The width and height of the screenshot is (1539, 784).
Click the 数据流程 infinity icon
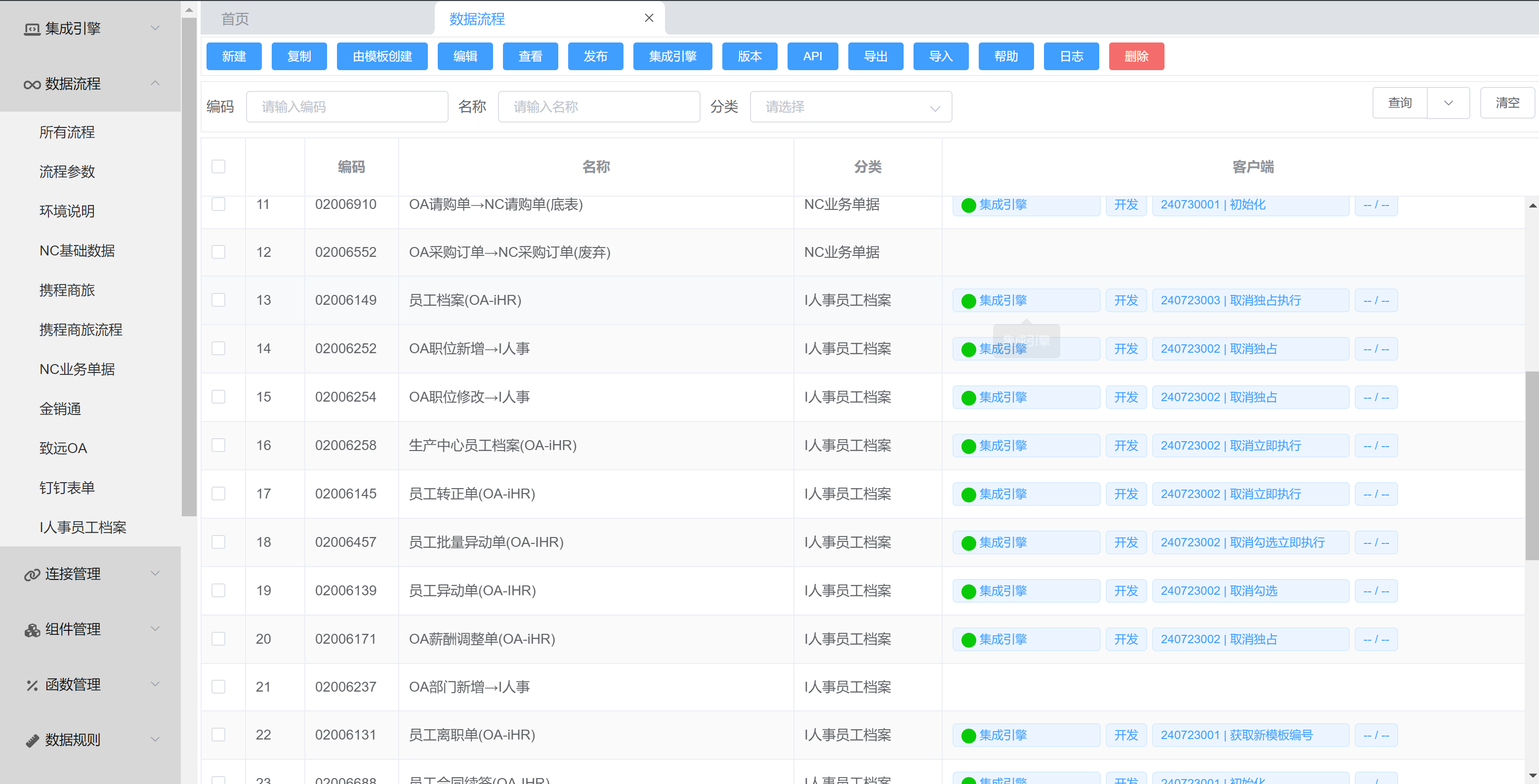point(32,84)
